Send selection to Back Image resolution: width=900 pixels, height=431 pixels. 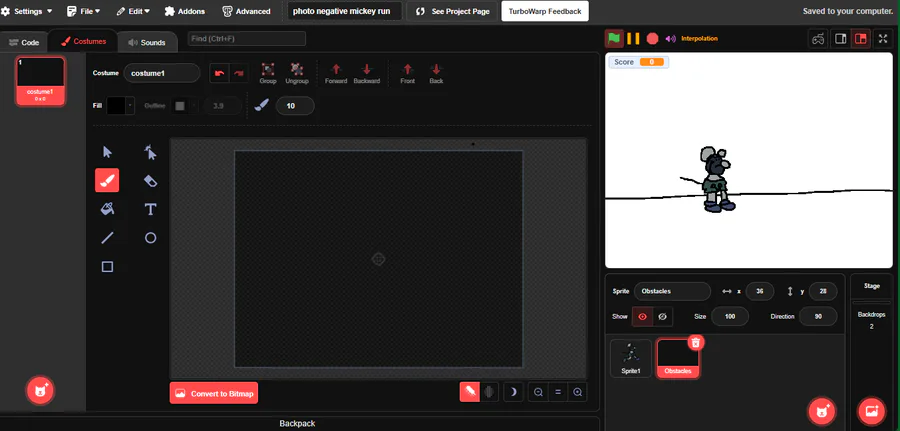(x=436, y=73)
